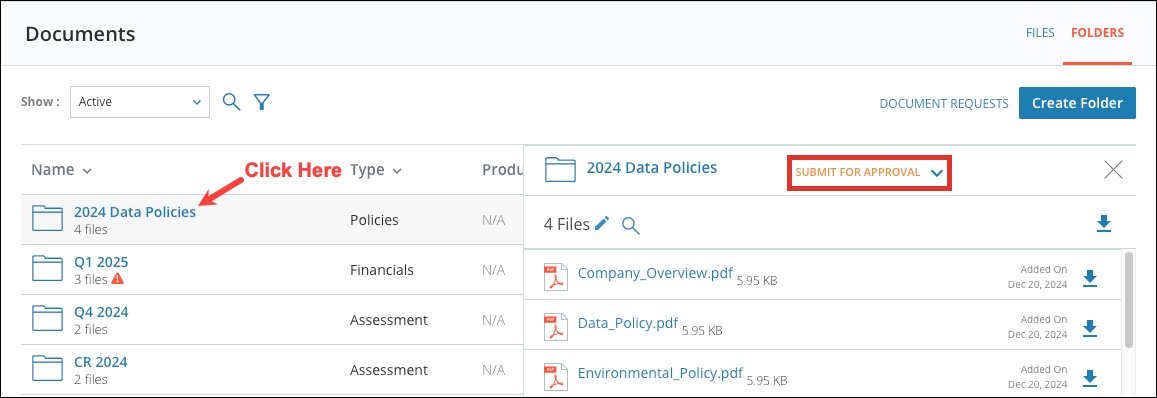Image resolution: width=1157 pixels, height=398 pixels.
Task: Open the CR 2024 folder link
Action: pos(100,363)
